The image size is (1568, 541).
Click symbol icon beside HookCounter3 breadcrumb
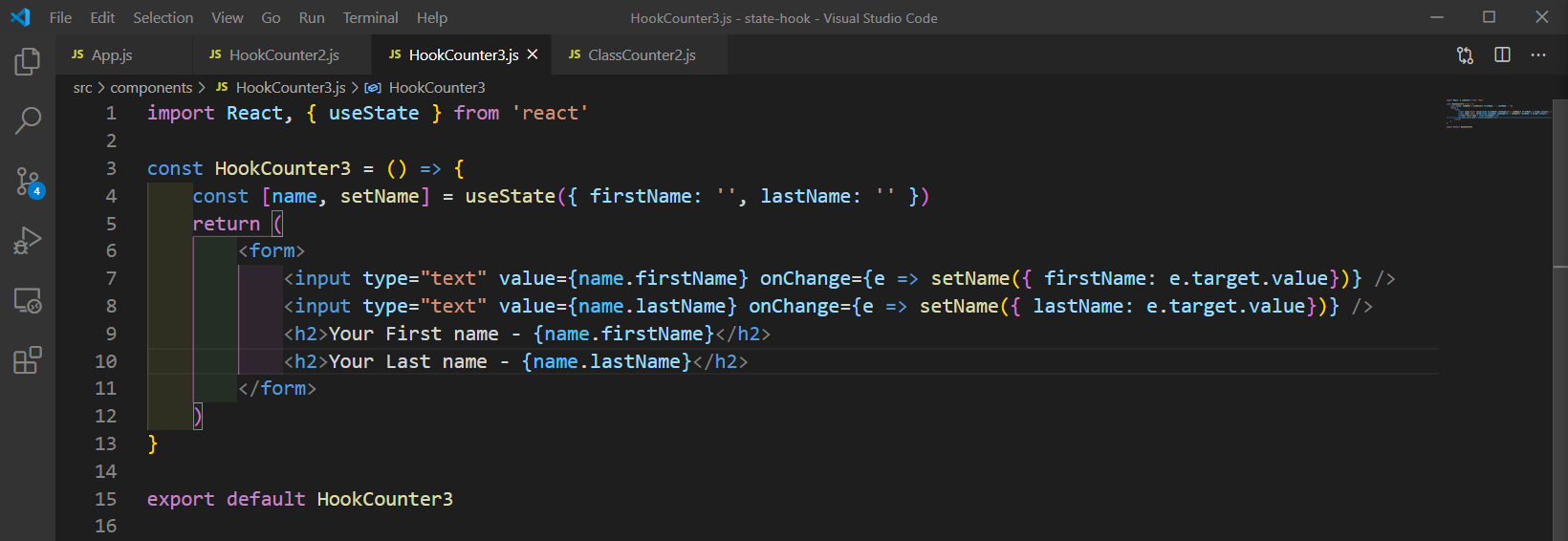tap(373, 88)
